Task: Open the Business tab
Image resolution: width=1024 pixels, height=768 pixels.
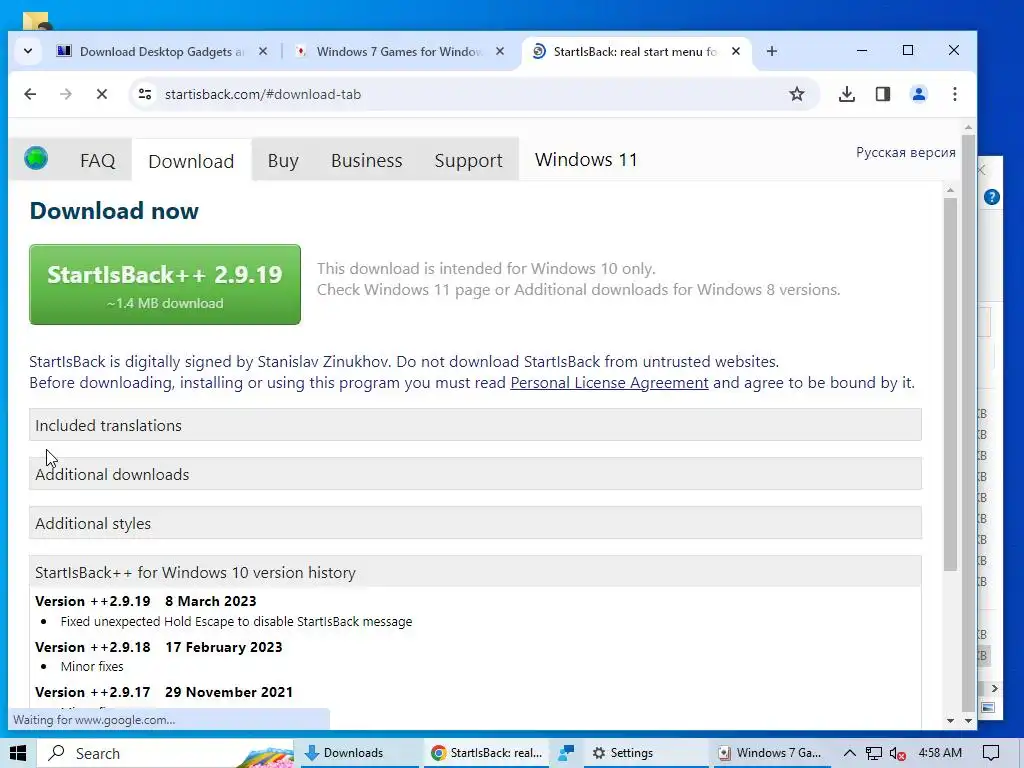Action: tap(366, 160)
